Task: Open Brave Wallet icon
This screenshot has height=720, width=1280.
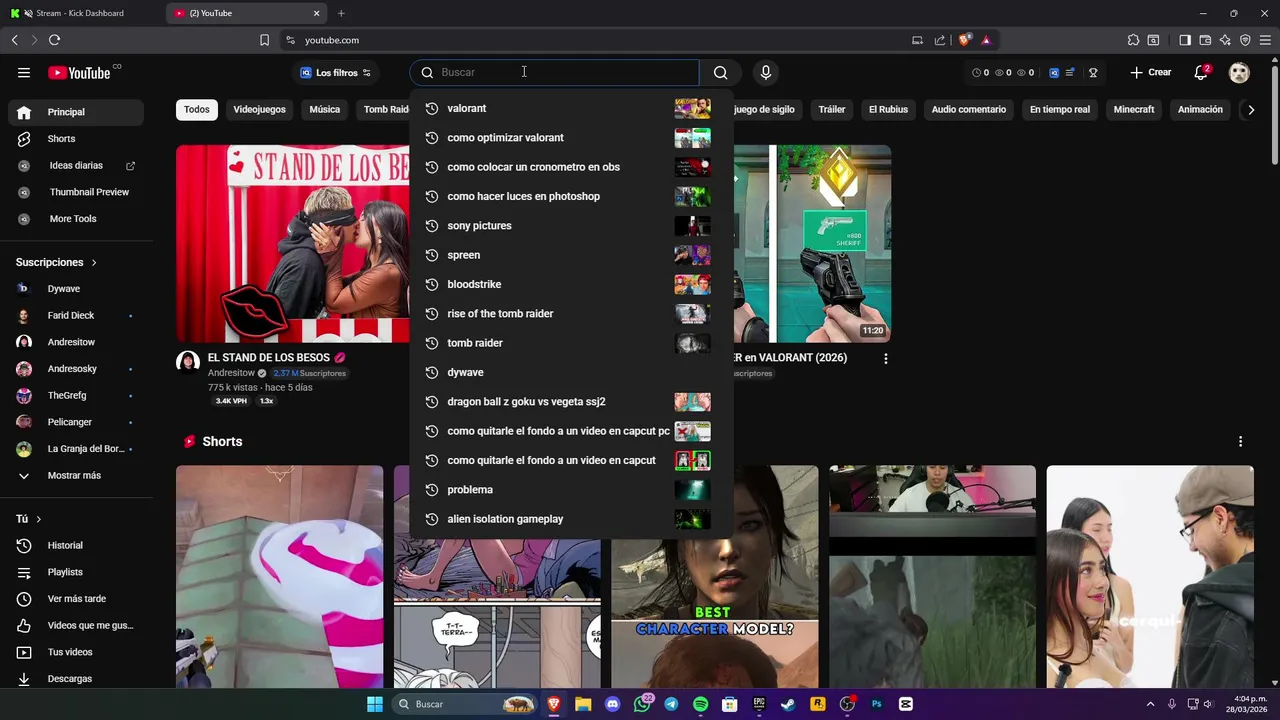Action: 1205,40
